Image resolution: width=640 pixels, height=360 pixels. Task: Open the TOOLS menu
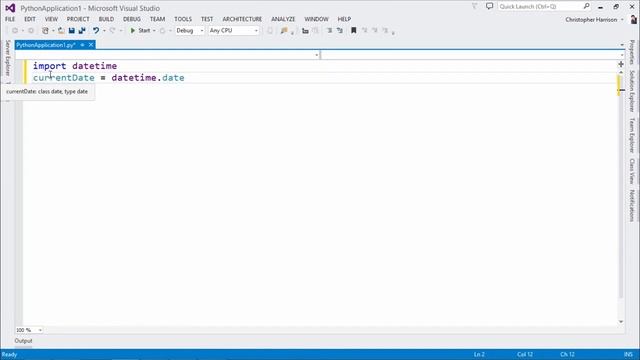point(183,19)
